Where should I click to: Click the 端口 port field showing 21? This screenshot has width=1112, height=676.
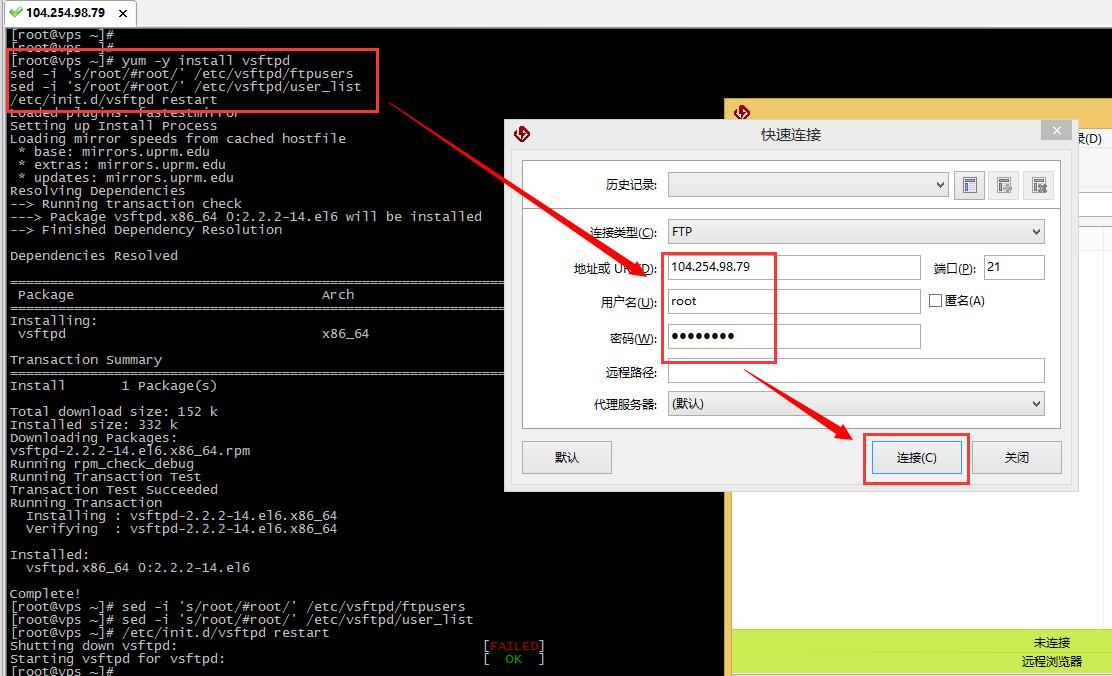coord(1014,267)
